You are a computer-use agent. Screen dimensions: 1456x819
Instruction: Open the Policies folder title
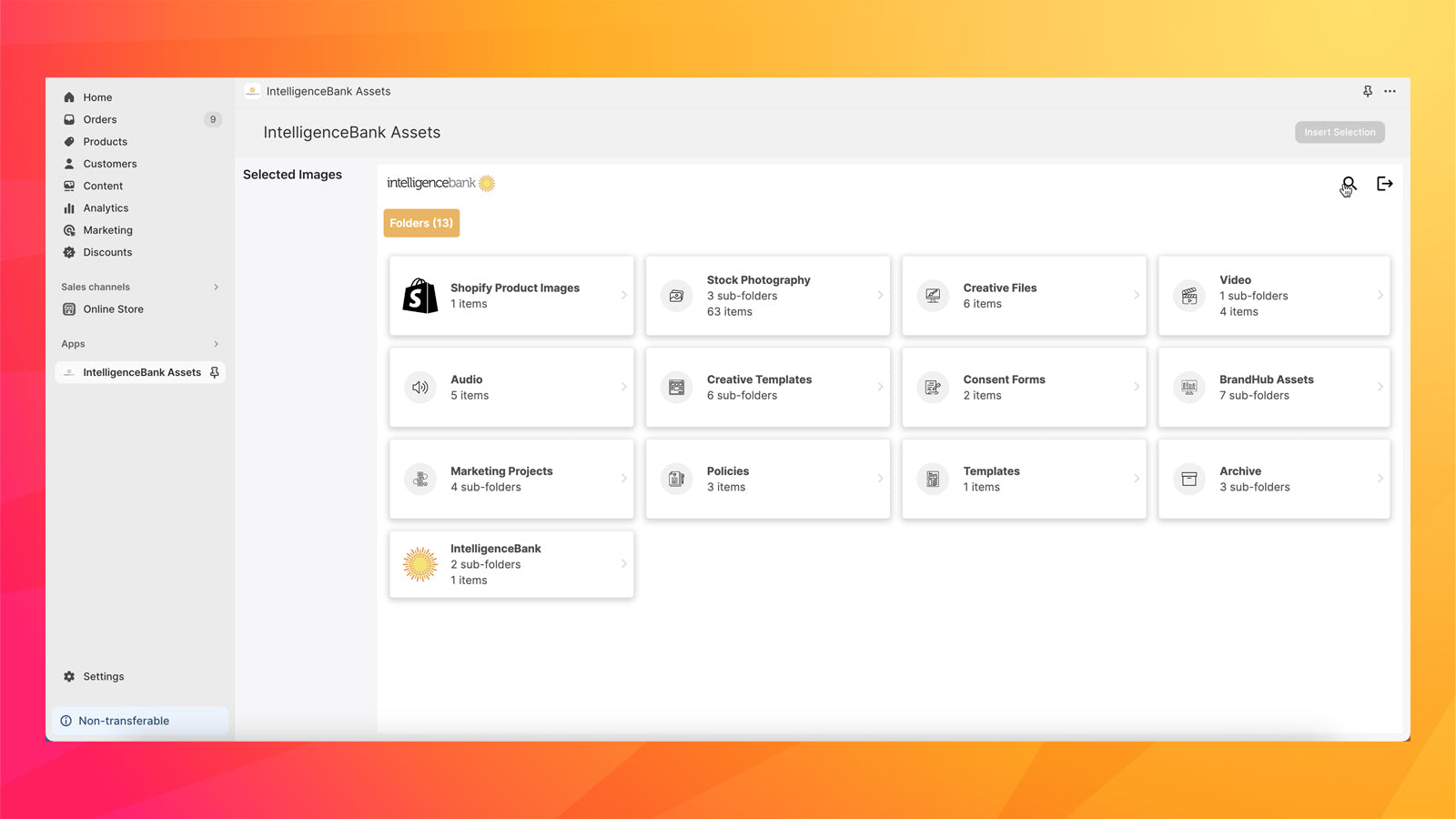[728, 471]
